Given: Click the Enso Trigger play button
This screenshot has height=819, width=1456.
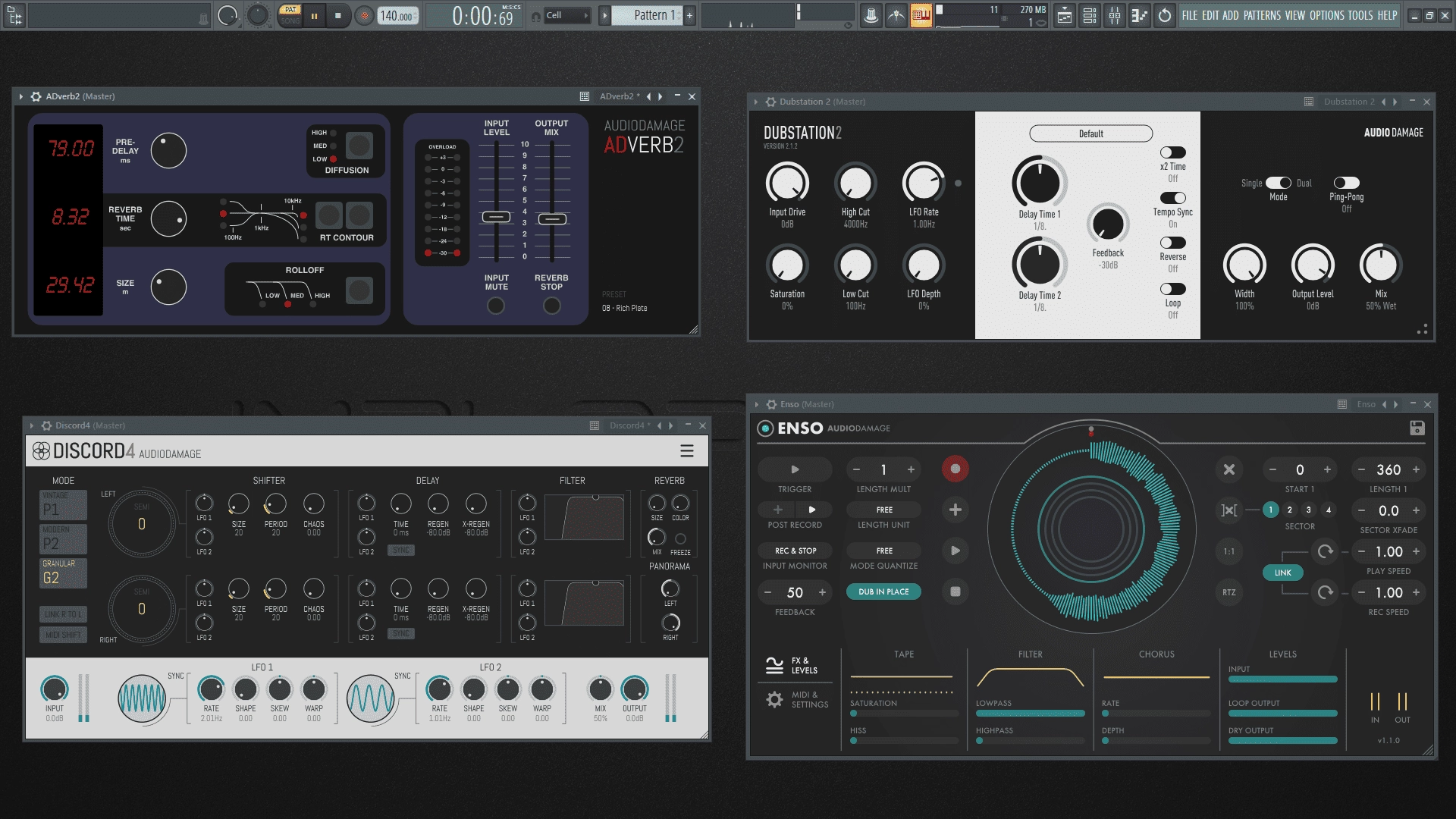Looking at the screenshot, I should tap(795, 469).
